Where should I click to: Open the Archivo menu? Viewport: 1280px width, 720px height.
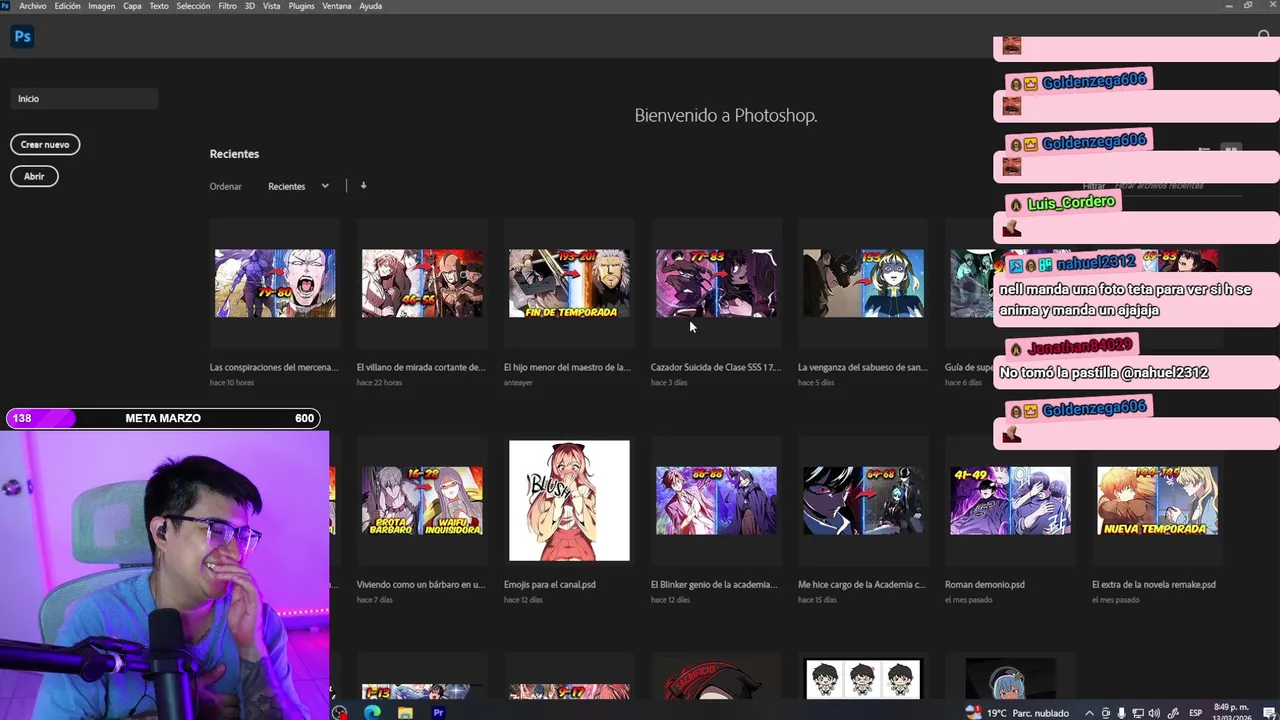33,6
